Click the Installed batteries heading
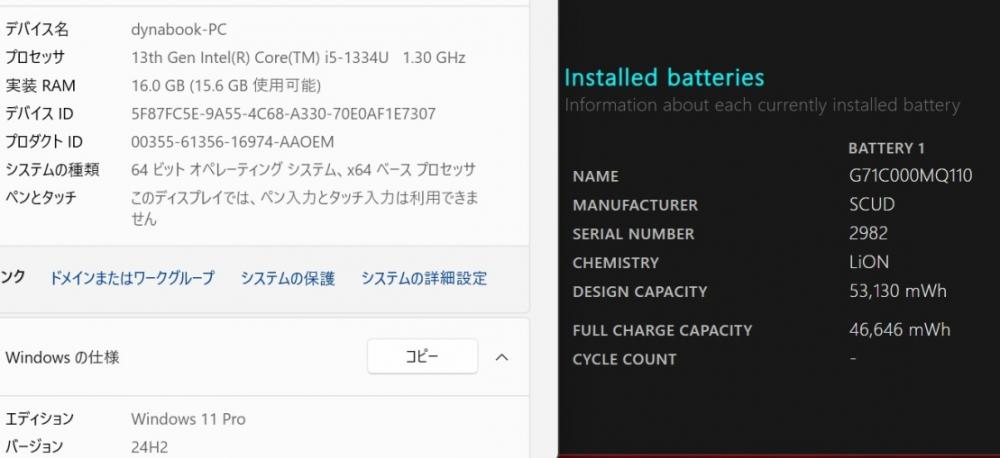This screenshot has height=458, width=1000. 664,78
